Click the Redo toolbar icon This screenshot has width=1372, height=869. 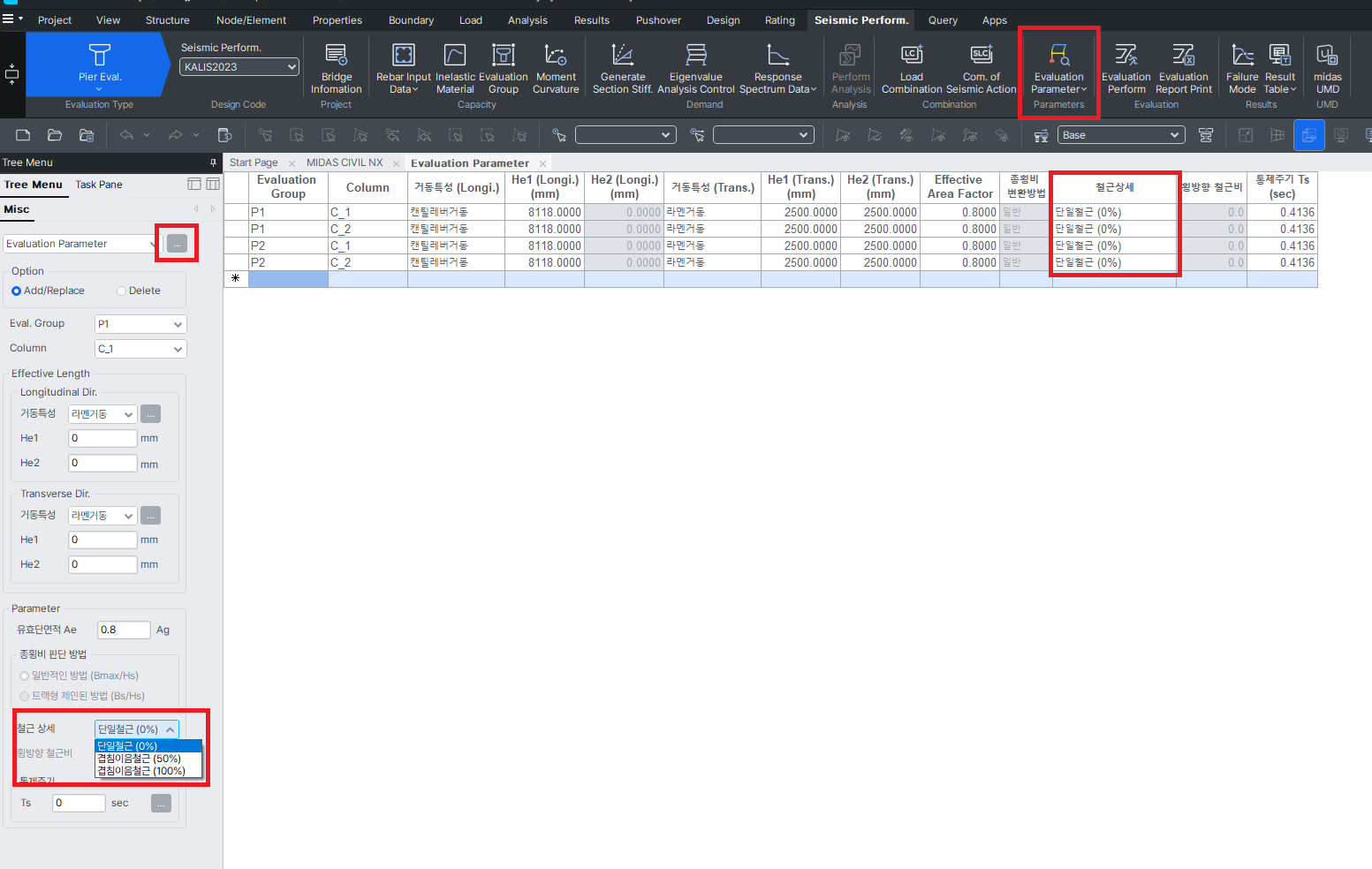click(175, 135)
